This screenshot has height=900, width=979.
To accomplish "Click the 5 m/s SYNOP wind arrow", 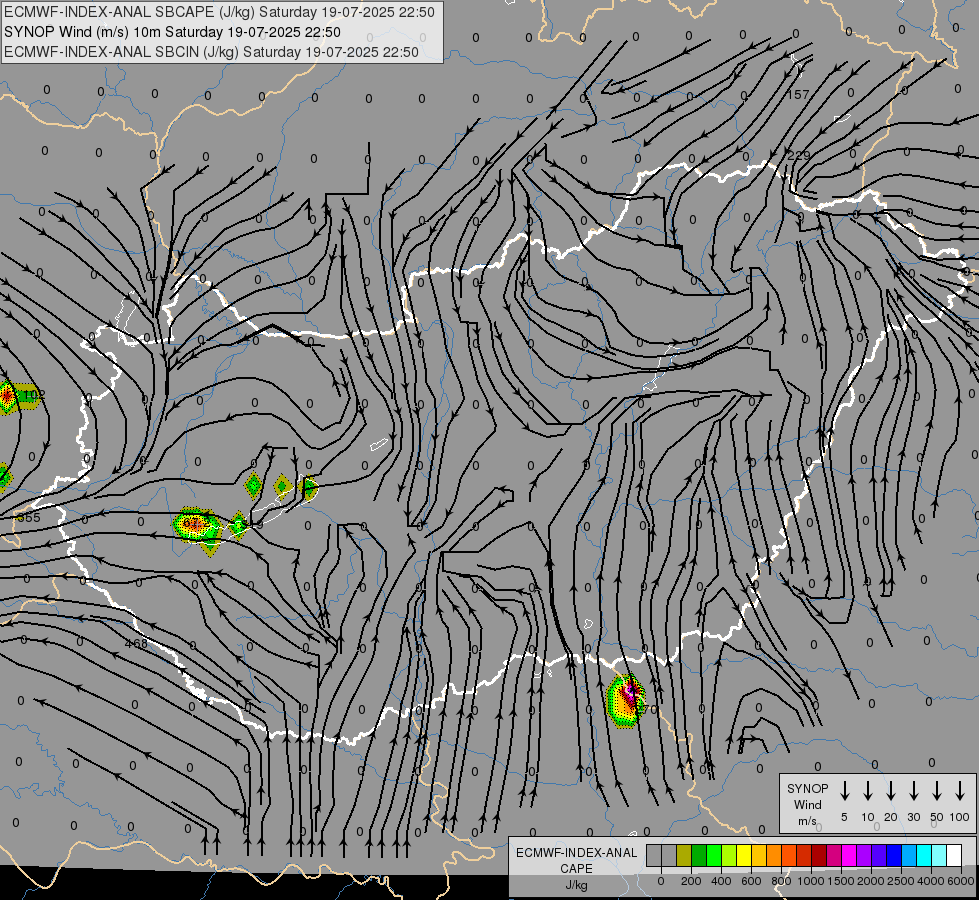I will click(844, 791).
